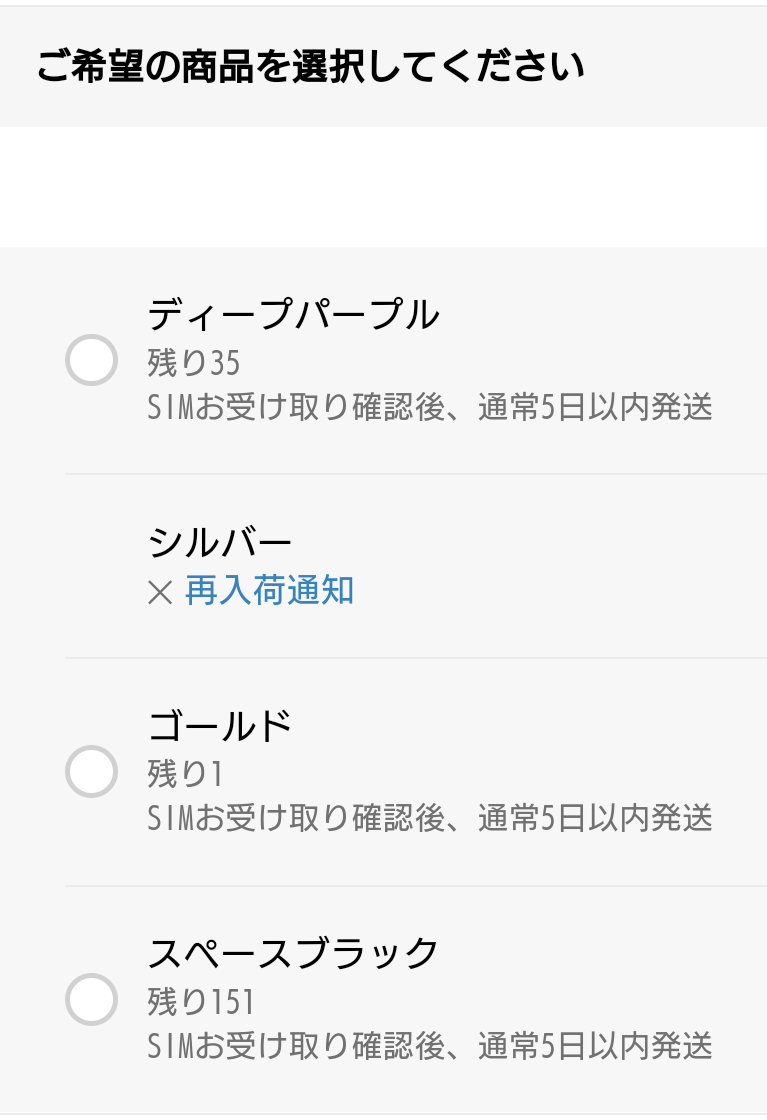Click the 残り1 stock count text
The image size is (767, 1120).
[185, 774]
